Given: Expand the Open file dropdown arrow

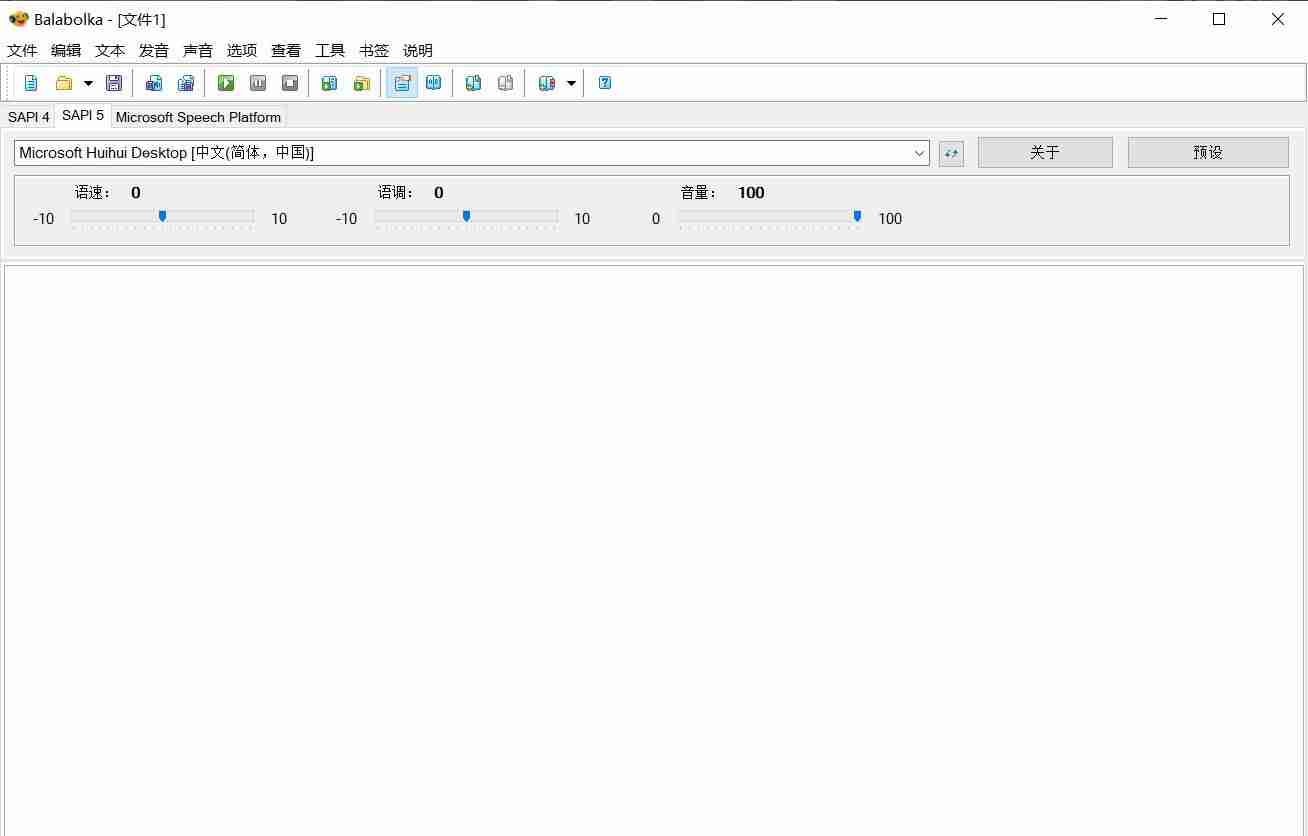Looking at the screenshot, I should tap(88, 83).
